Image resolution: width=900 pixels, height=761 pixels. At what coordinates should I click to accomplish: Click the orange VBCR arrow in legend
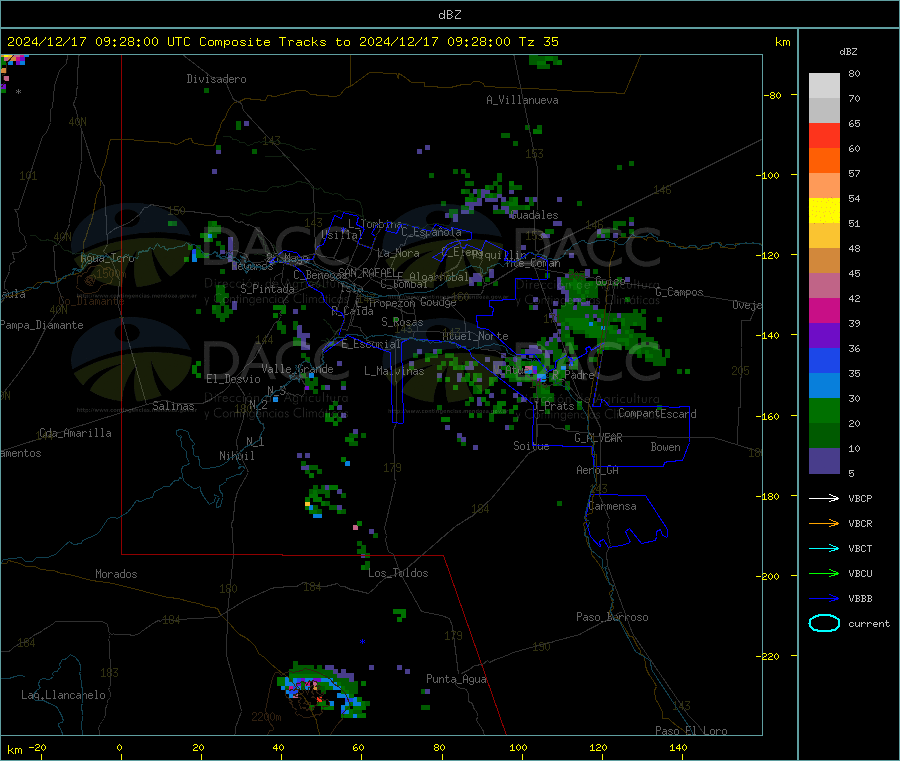pyautogui.click(x=824, y=523)
